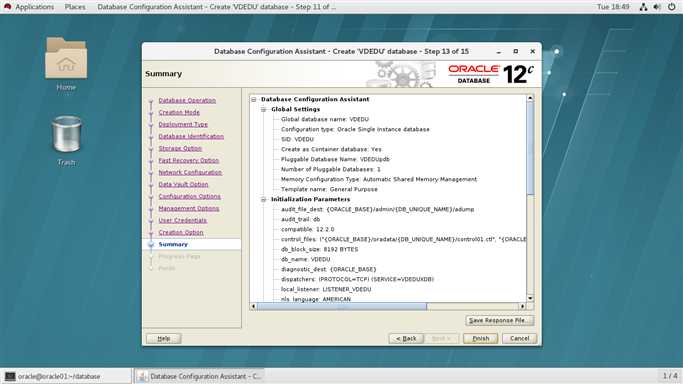Go to Creation Option step
The width and height of the screenshot is (683, 384).
[x=181, y=232]
